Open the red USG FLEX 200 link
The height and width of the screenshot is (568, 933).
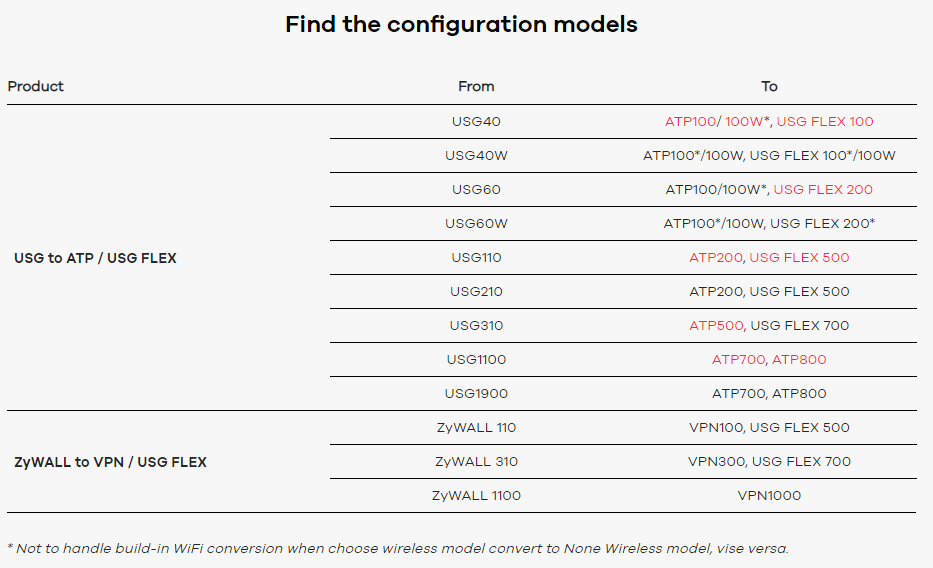[823, 190]
